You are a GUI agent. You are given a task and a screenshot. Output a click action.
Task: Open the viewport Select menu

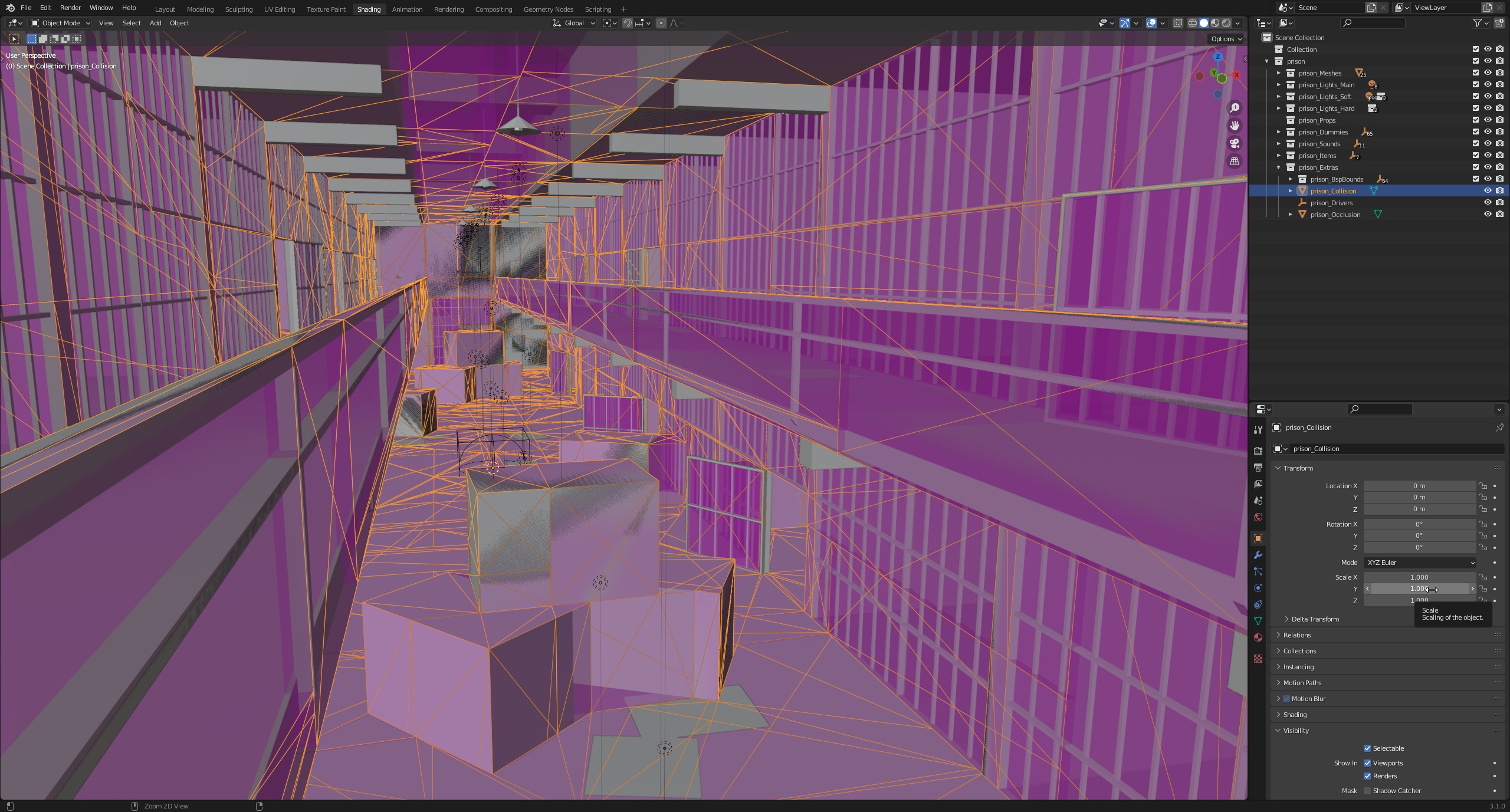click(132, 23)
